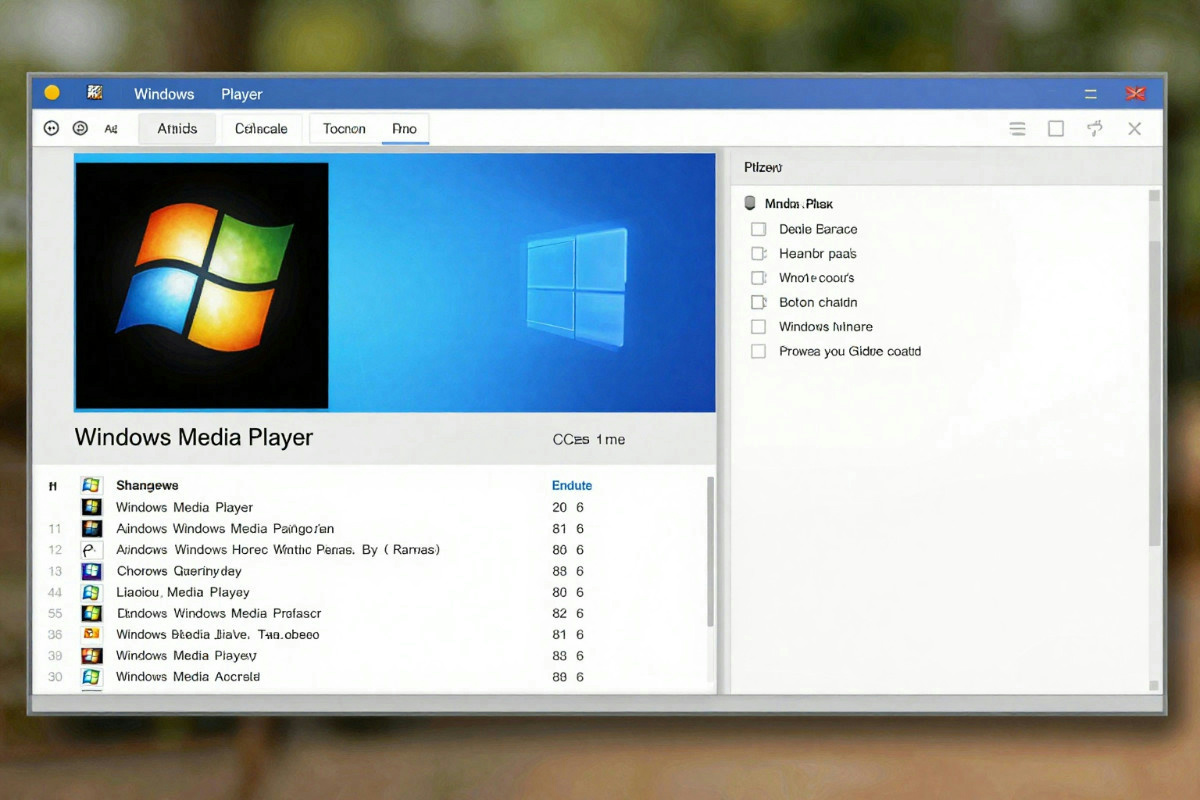Check the 'Deale Barace' checkbox
1200x800 pixels.
(x=758, y=229)
